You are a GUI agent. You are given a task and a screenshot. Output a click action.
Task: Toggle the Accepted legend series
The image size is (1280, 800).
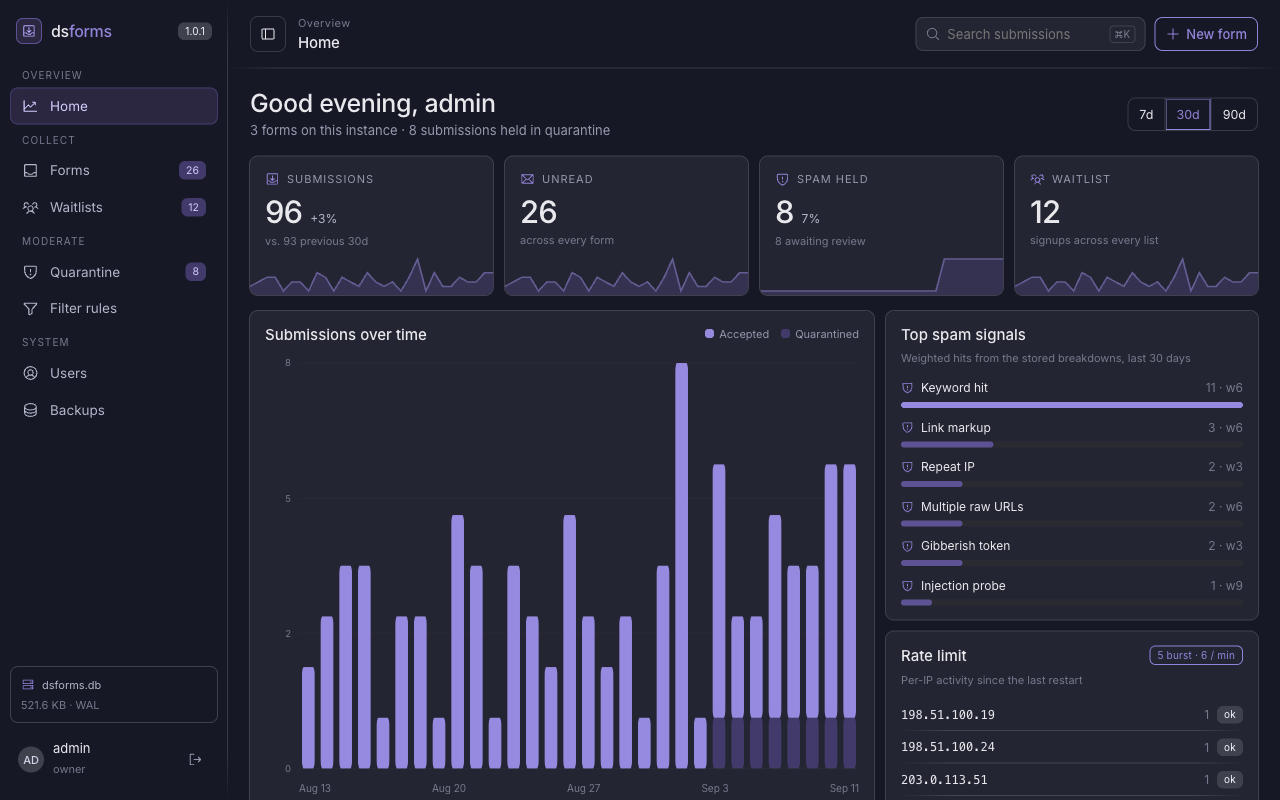tap(737, 334)
